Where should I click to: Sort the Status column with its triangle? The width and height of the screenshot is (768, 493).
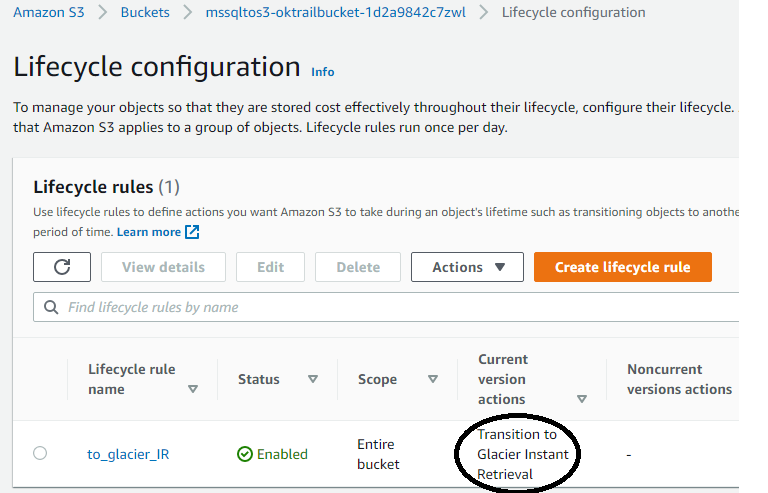pyautogui.click(x=312, y=379)
